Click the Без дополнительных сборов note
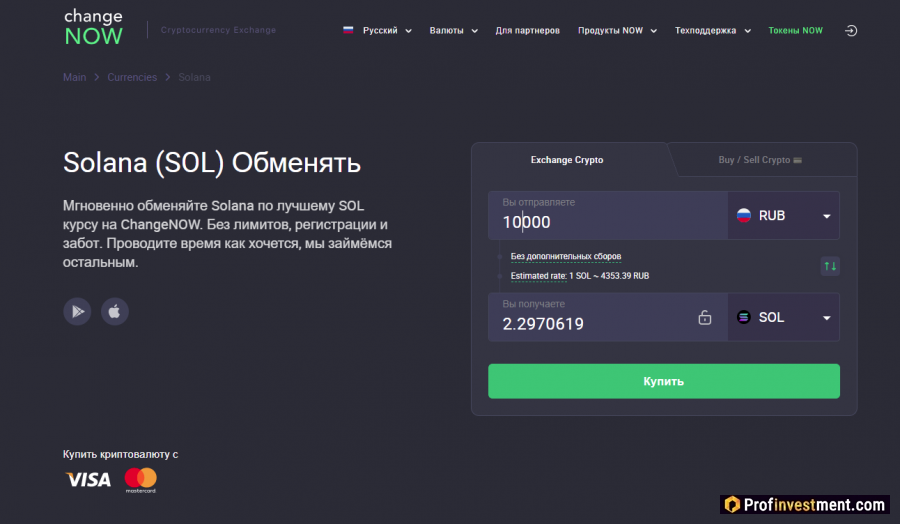The image size is (900, 524). 566,257
